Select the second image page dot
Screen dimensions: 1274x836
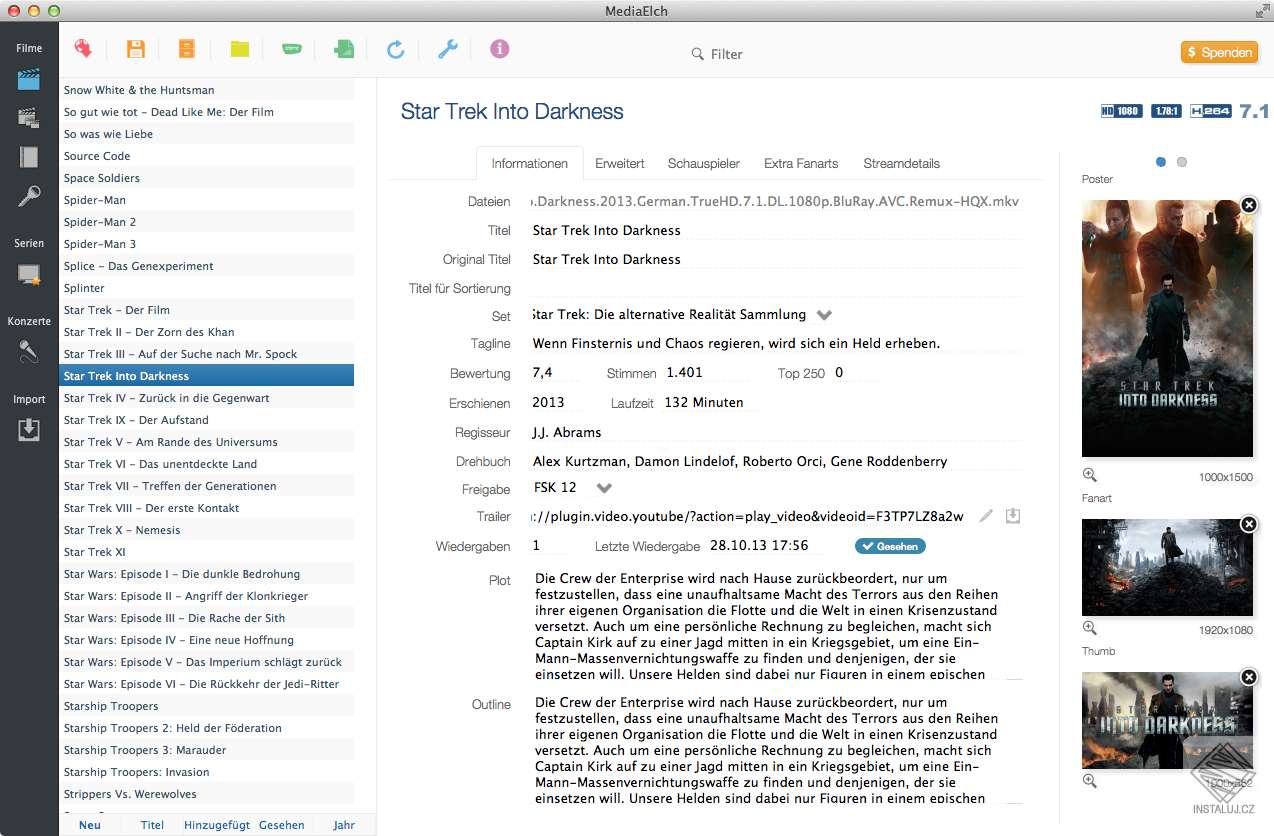tap(1182, 162)
